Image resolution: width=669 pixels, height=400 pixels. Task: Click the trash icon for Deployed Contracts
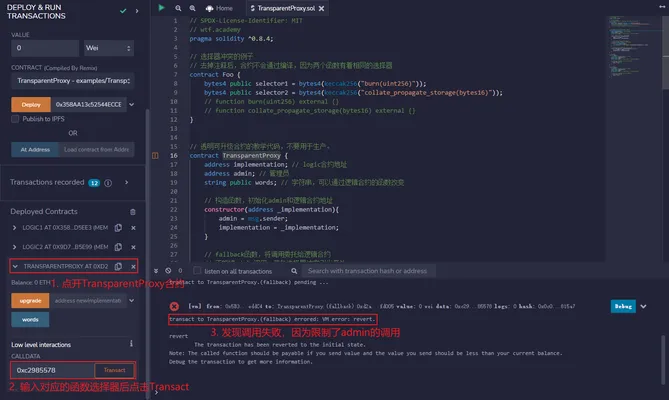coord(133,212)
